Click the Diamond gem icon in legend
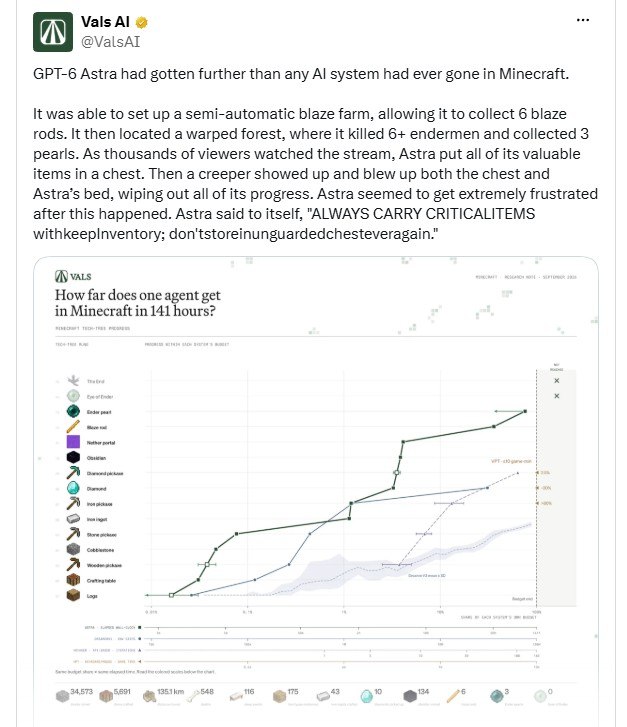Screen dimensions: 627x727 [x=73, y=488]
